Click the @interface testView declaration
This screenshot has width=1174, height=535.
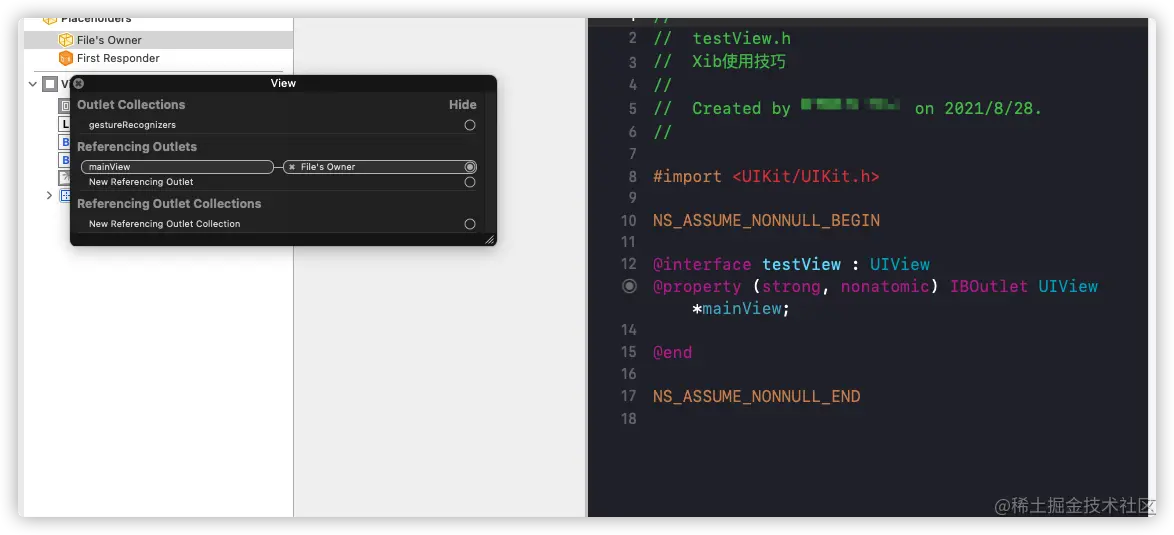791,264
